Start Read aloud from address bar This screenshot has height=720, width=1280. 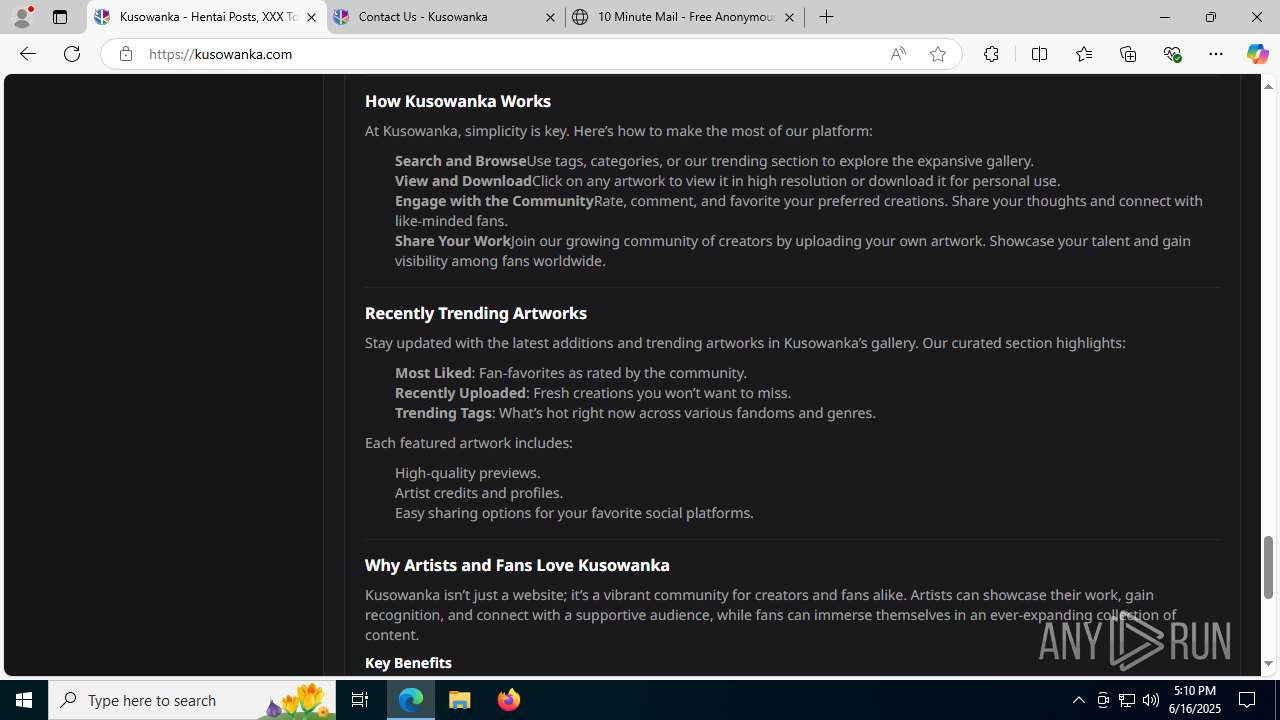coord(898,54)
